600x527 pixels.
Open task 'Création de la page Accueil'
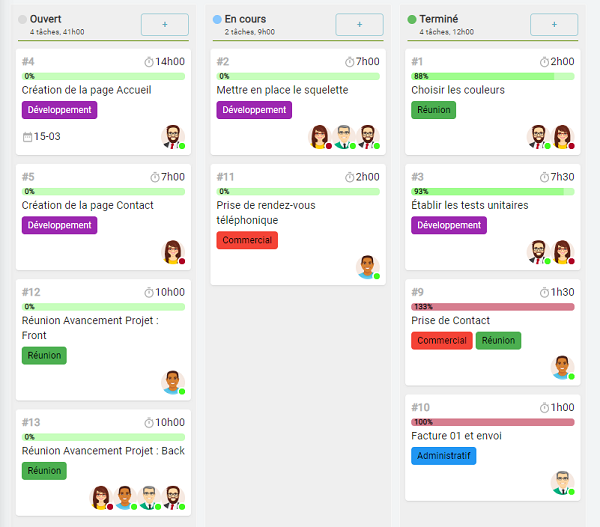[x=86, y=90]
